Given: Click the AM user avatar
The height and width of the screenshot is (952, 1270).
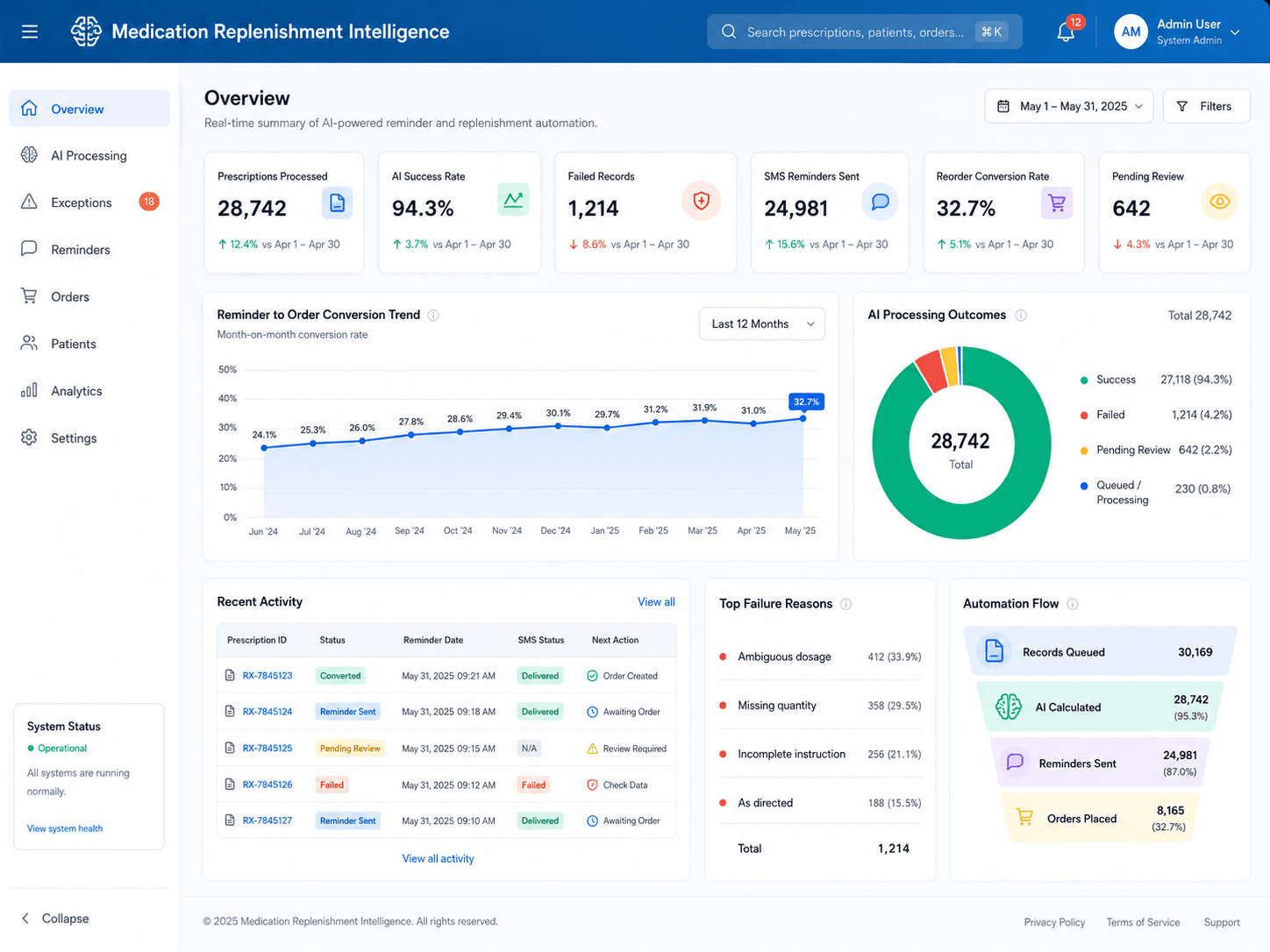Looking at the screenshot, I should coord(1131,32).
